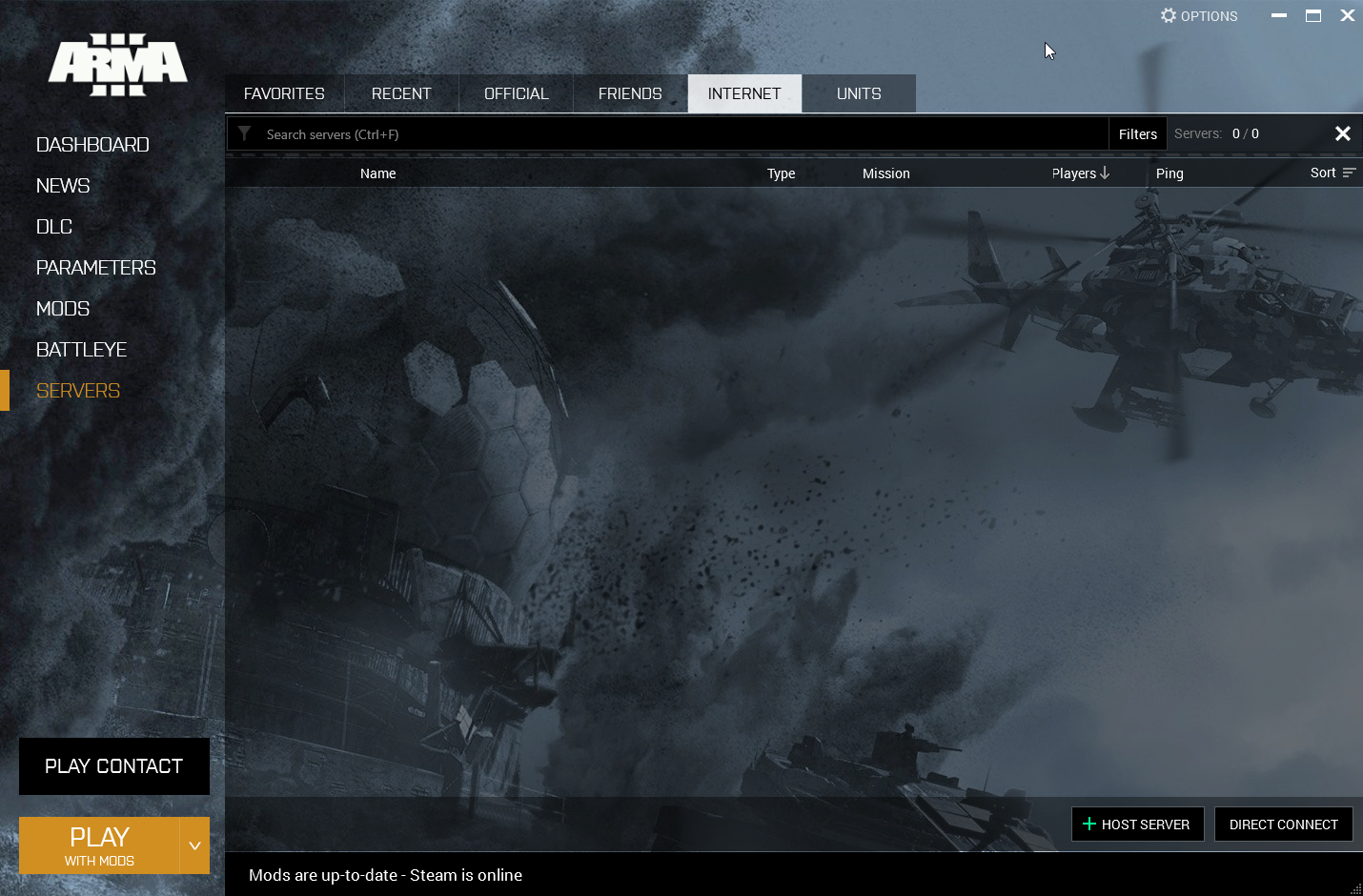Click the Arma 3 logo

(x=118, y=65)
